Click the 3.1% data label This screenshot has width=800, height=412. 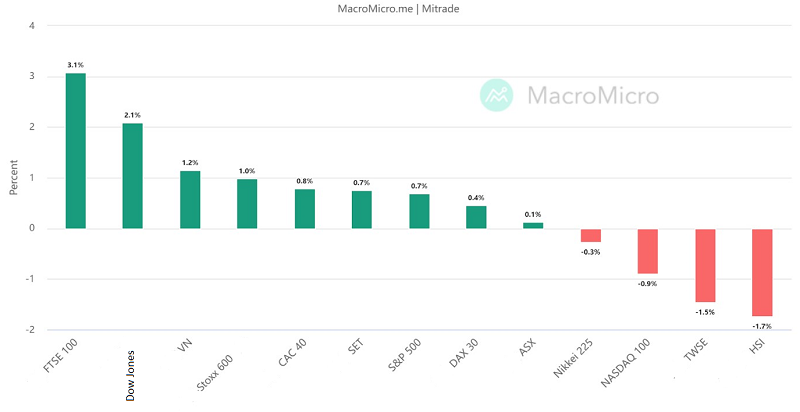tap(76, 64)
